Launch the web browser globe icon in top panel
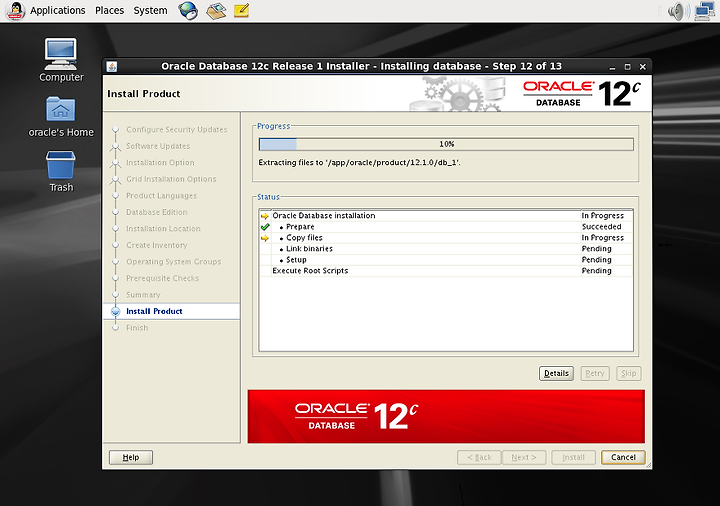 tap(188, 11)
